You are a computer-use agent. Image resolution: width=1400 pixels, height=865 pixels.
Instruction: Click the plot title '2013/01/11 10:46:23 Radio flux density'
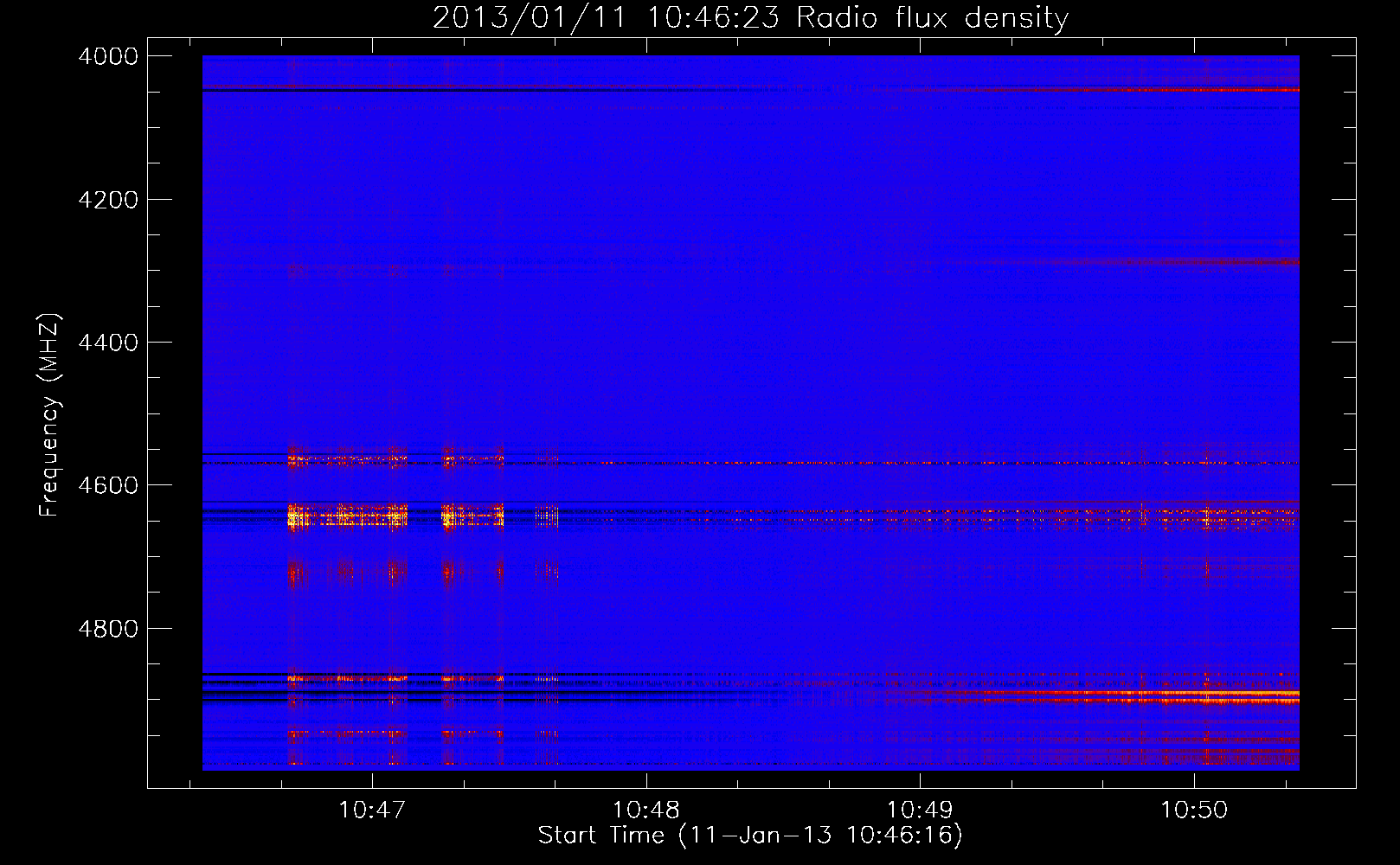point(750,17)
